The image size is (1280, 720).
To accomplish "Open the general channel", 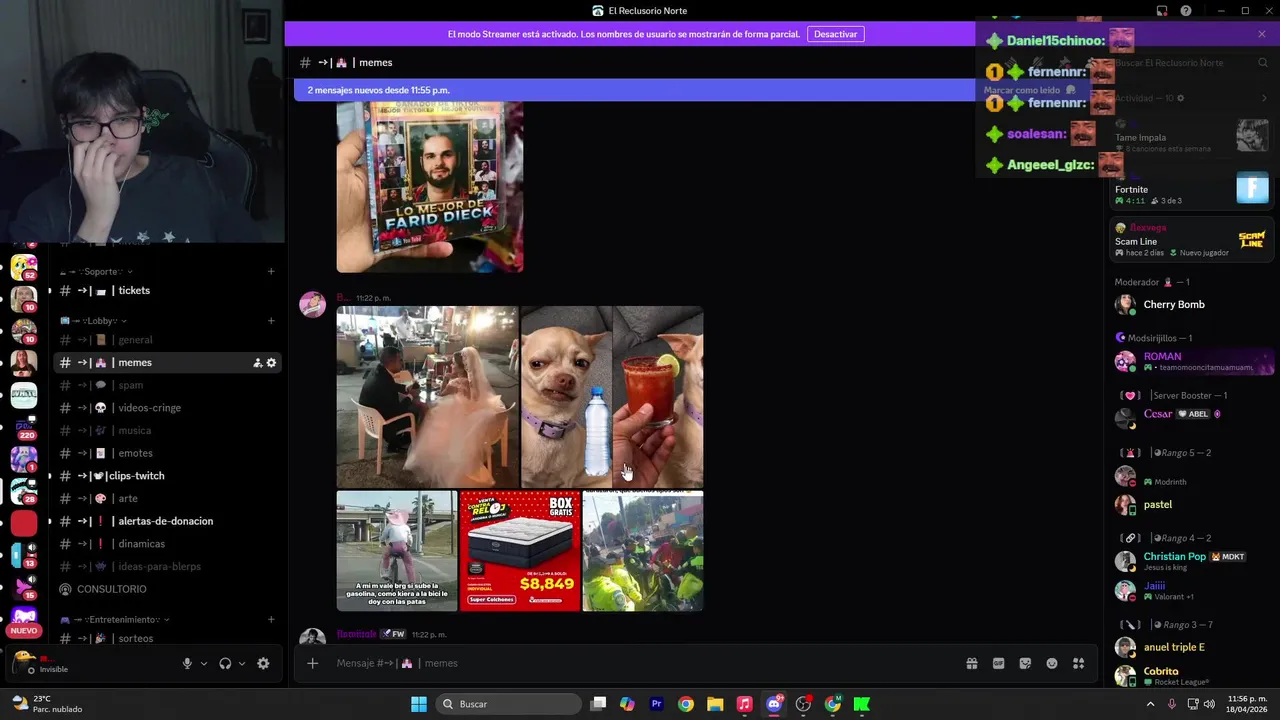I will coord(168,340).
